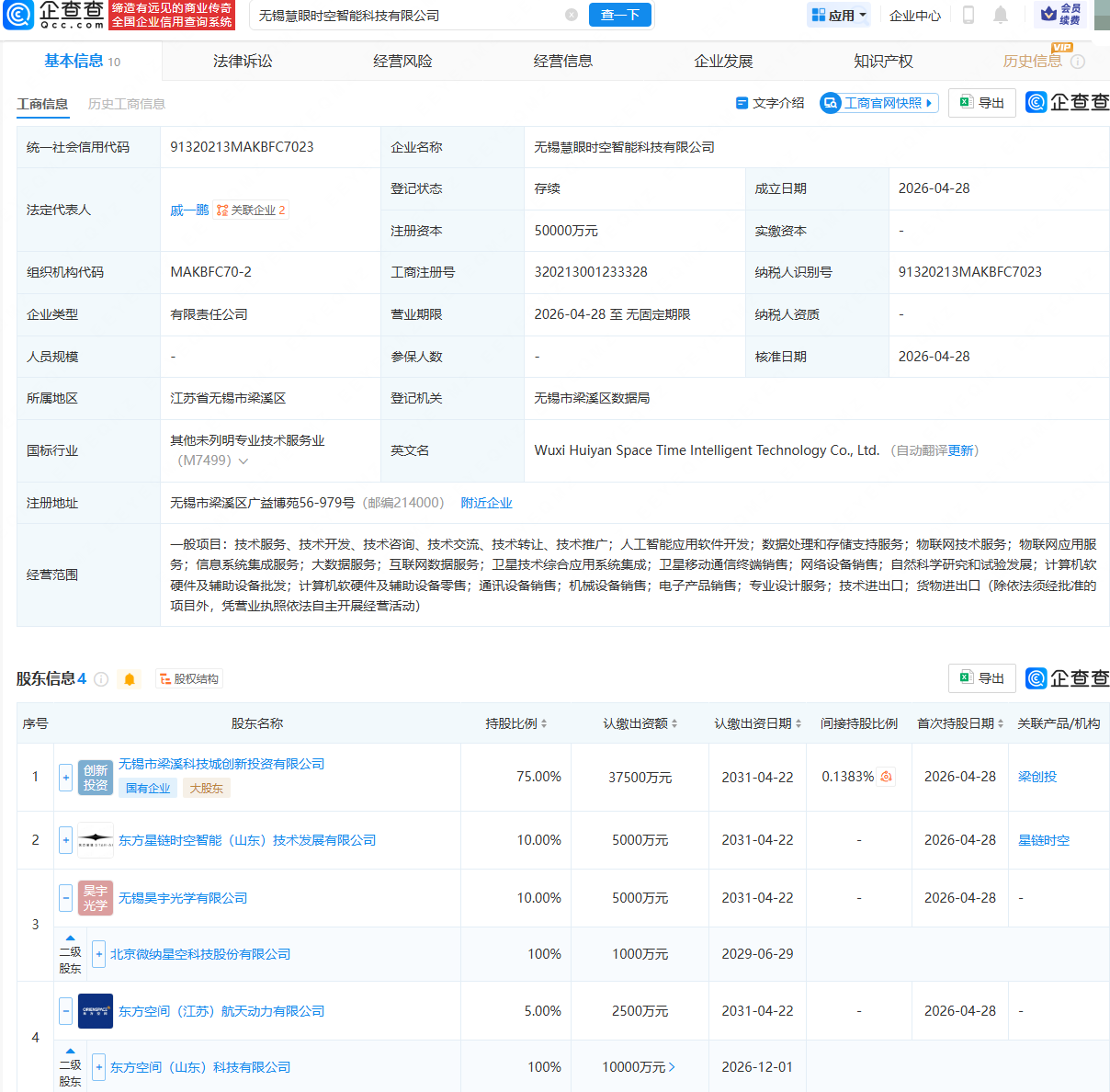Expand the M7499 industry classification chevron
This screenshot has width=1110, height=1092.
(244, 461)
